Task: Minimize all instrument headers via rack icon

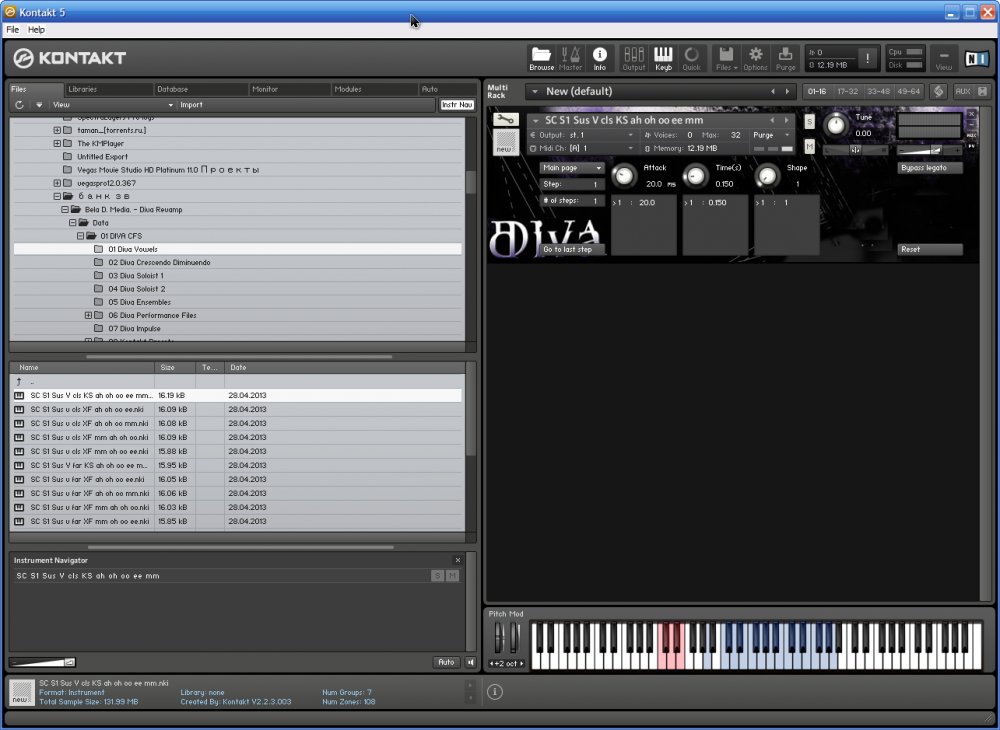Action: point(983,91)
